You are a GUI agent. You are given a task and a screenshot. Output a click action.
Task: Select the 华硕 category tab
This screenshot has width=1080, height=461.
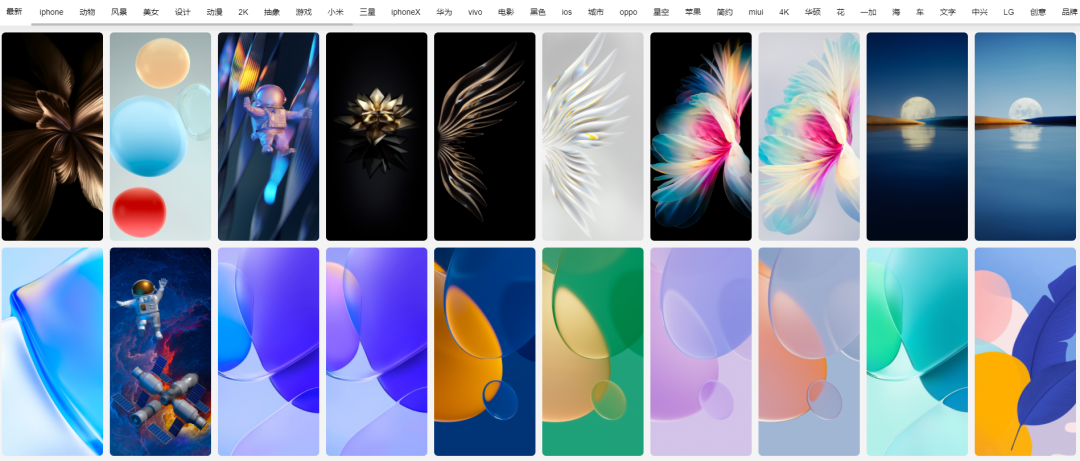coord(813,12)
